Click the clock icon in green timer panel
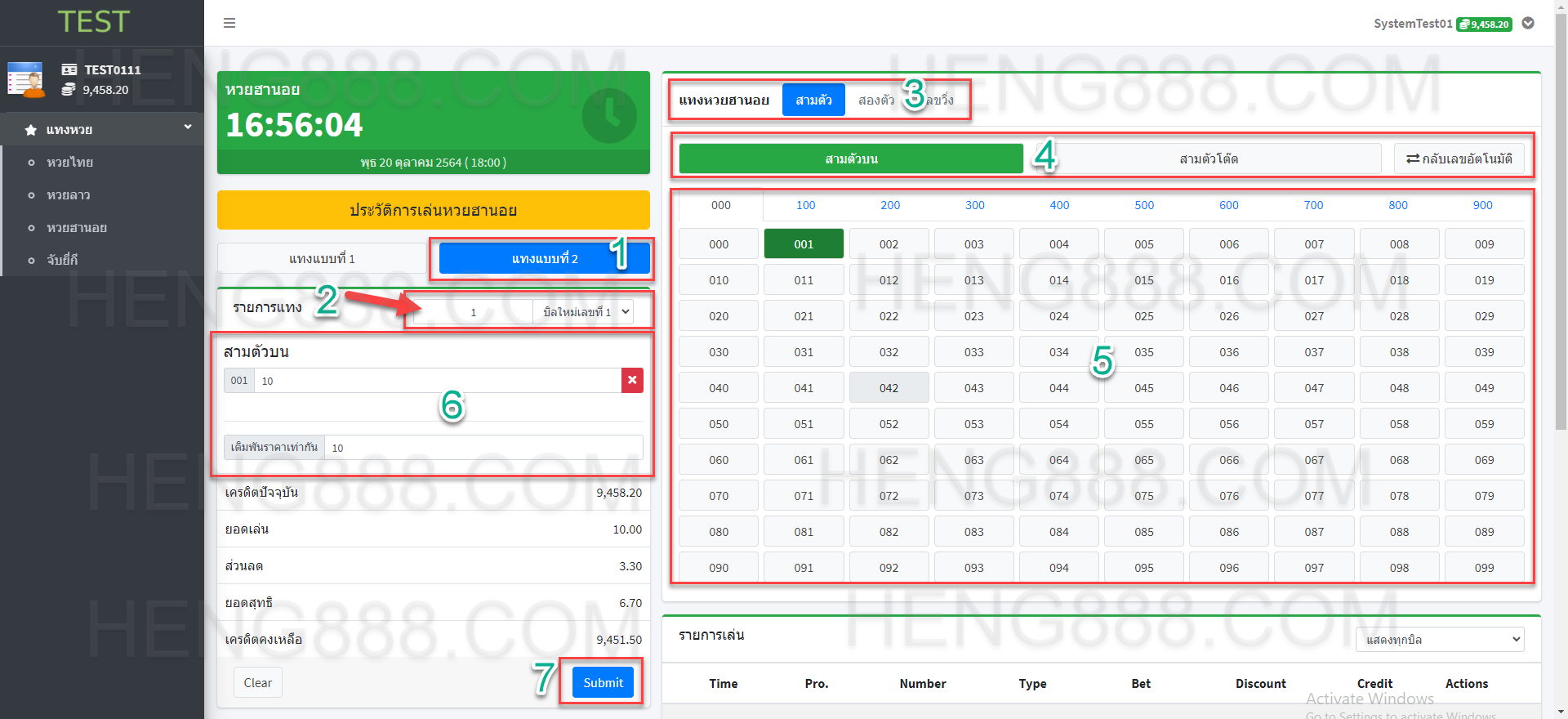Viewport: 1568px width, 719px height. tap(608, 116)
